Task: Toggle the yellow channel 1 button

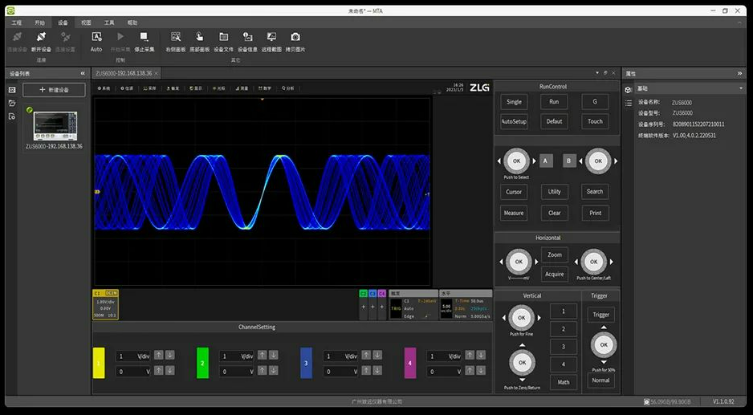Action: (x=98, y=363)
